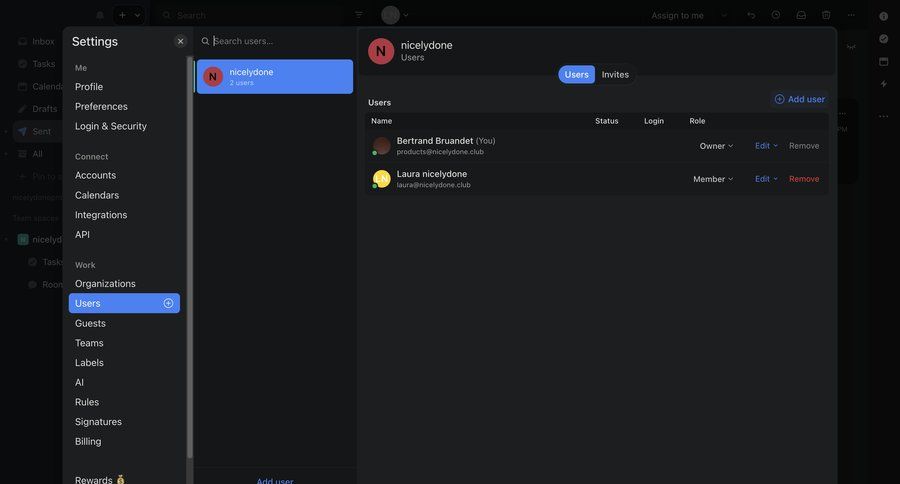Viewport: 900px width, 484px height.
Task: Click Laura nicelydone's yellow avatar
Action: point(381,179)
